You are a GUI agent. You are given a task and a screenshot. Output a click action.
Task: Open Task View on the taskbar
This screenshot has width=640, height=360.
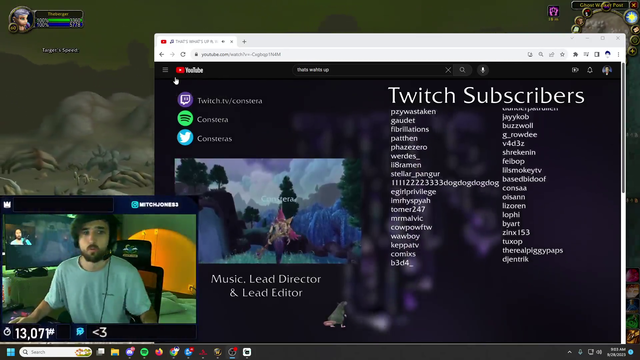click(x=100, y=352)
